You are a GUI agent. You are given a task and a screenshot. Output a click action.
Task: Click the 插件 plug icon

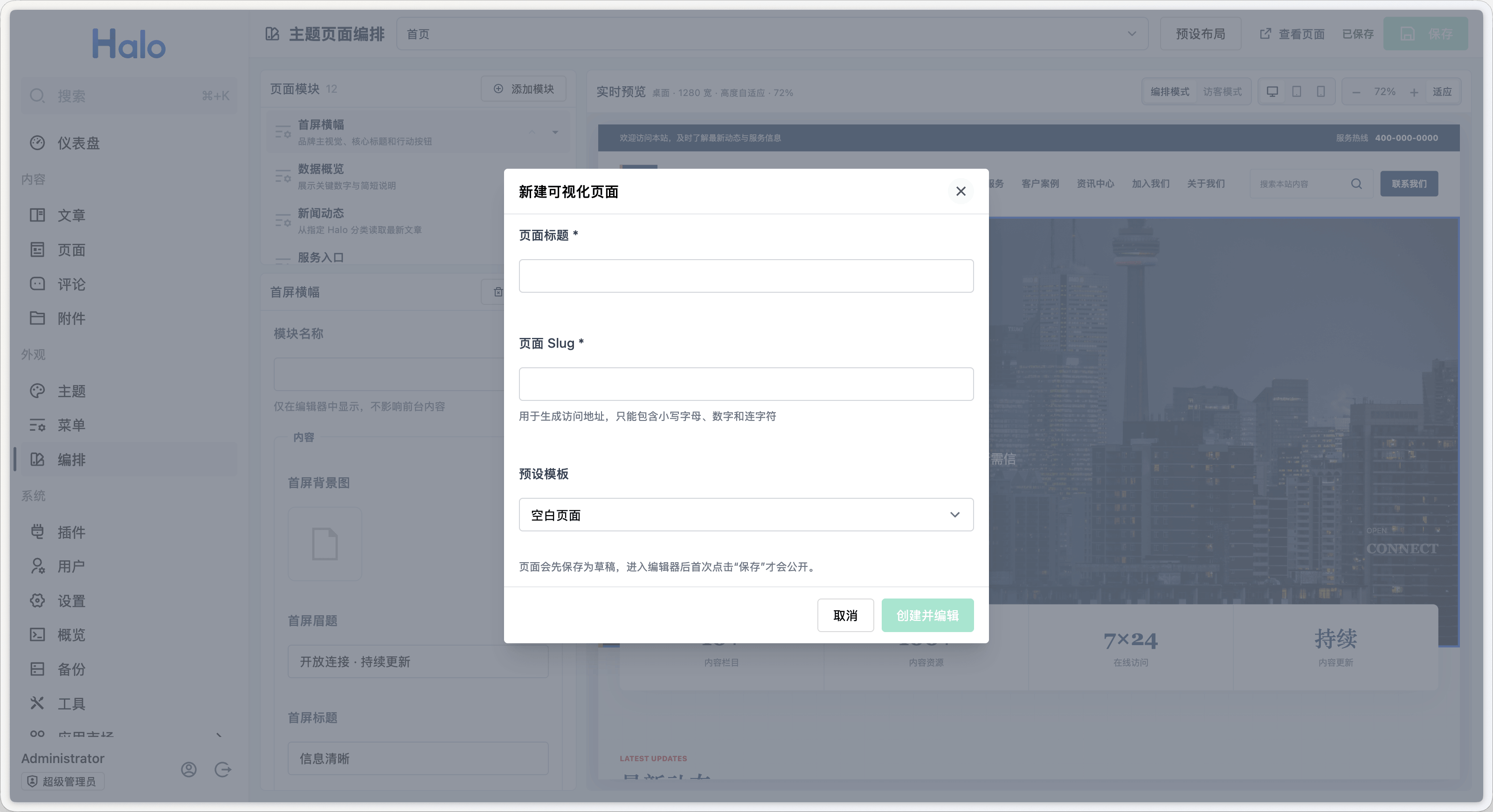pos(37,531)
